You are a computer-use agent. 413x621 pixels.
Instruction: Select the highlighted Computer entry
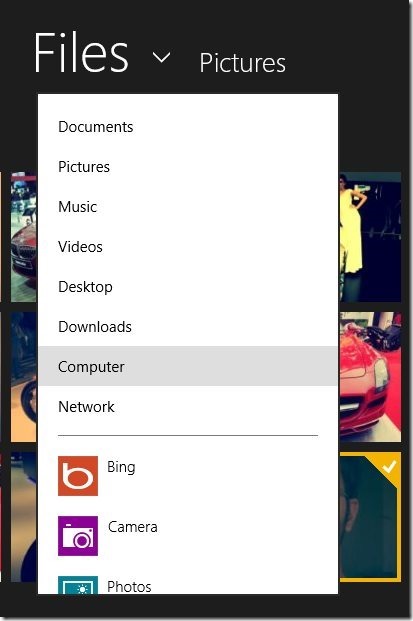pyautogui.click(x=188, y=366)
